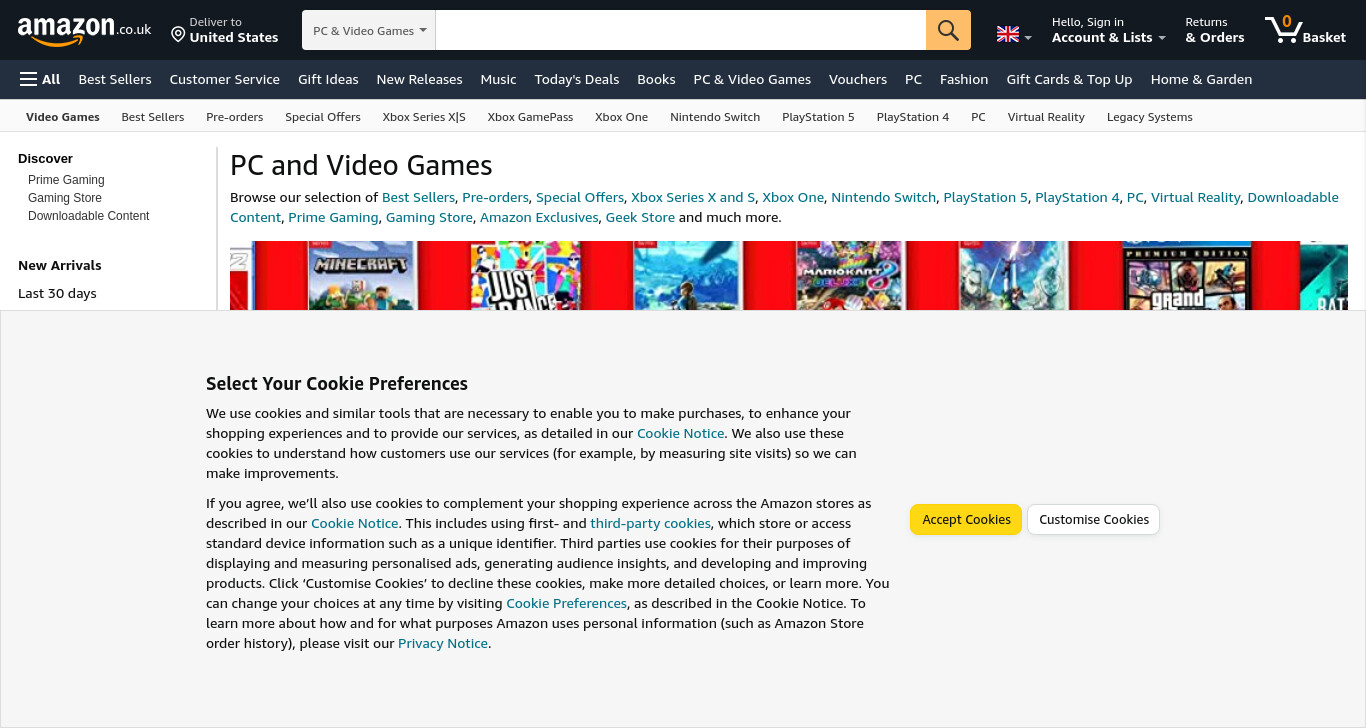
Task: Click the Customise Cookies button
Action: pyautogui.click(x=1094, y=520)
